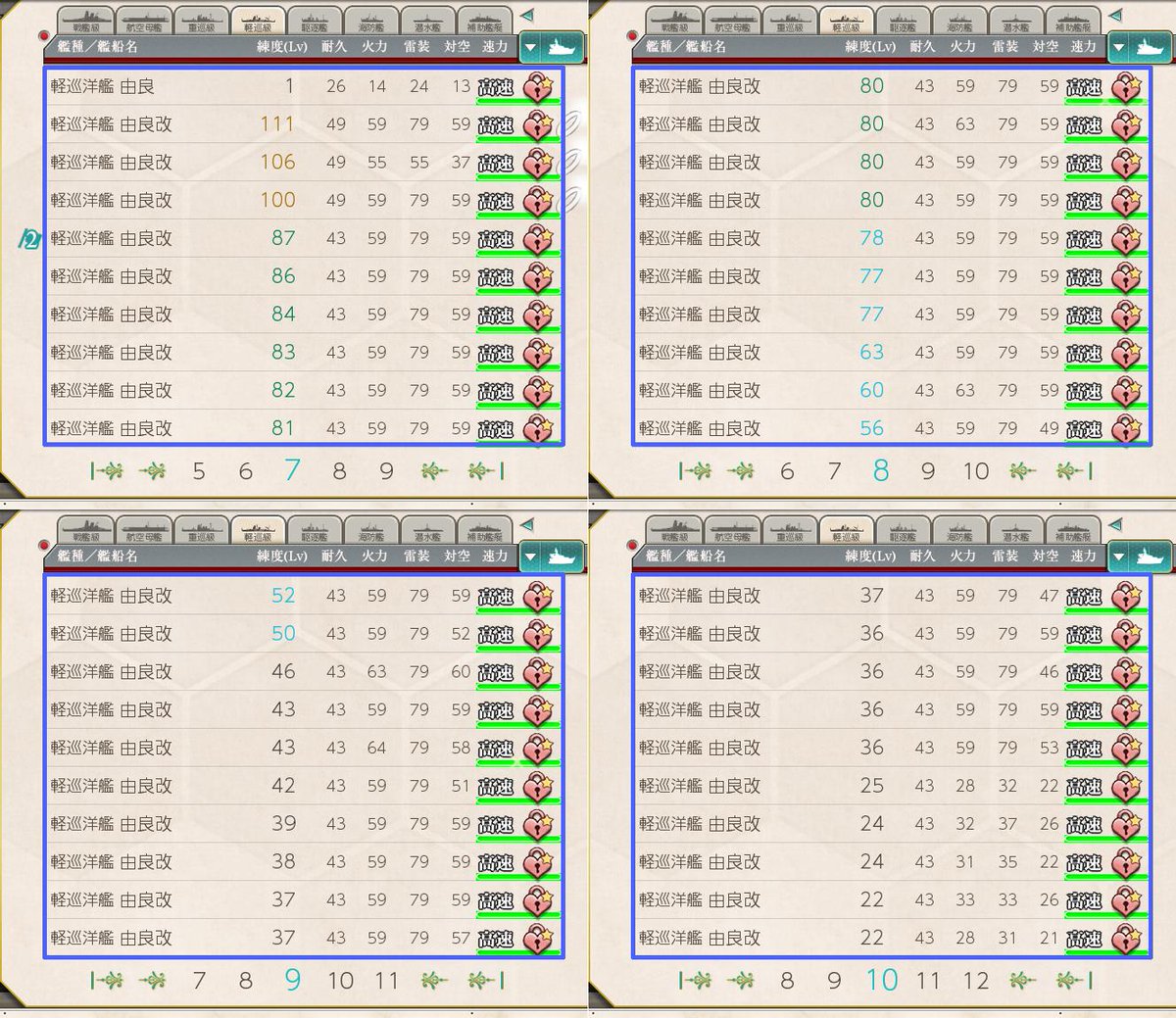
Task: Click fleet 2 flag beside Lv 87 row
Action: click(29, 239)
